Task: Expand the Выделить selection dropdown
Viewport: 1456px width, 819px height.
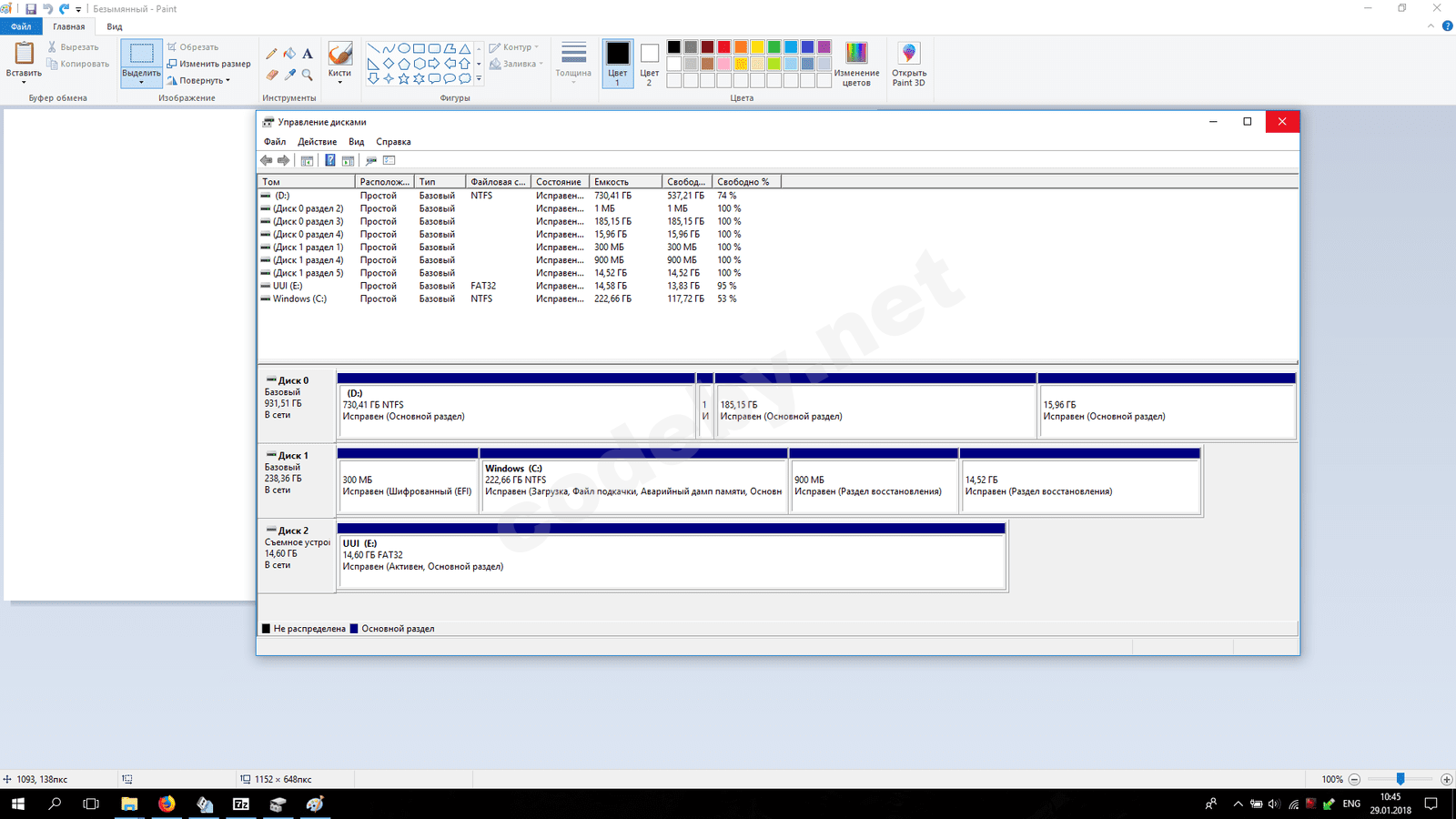Action: (x=141, y=82)
